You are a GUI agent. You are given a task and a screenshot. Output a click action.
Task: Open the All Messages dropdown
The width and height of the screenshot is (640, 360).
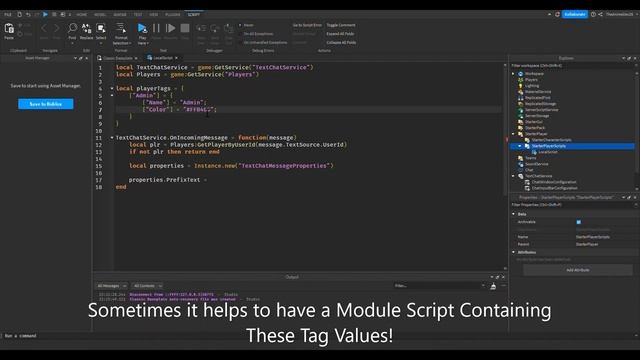click(111, 286)
